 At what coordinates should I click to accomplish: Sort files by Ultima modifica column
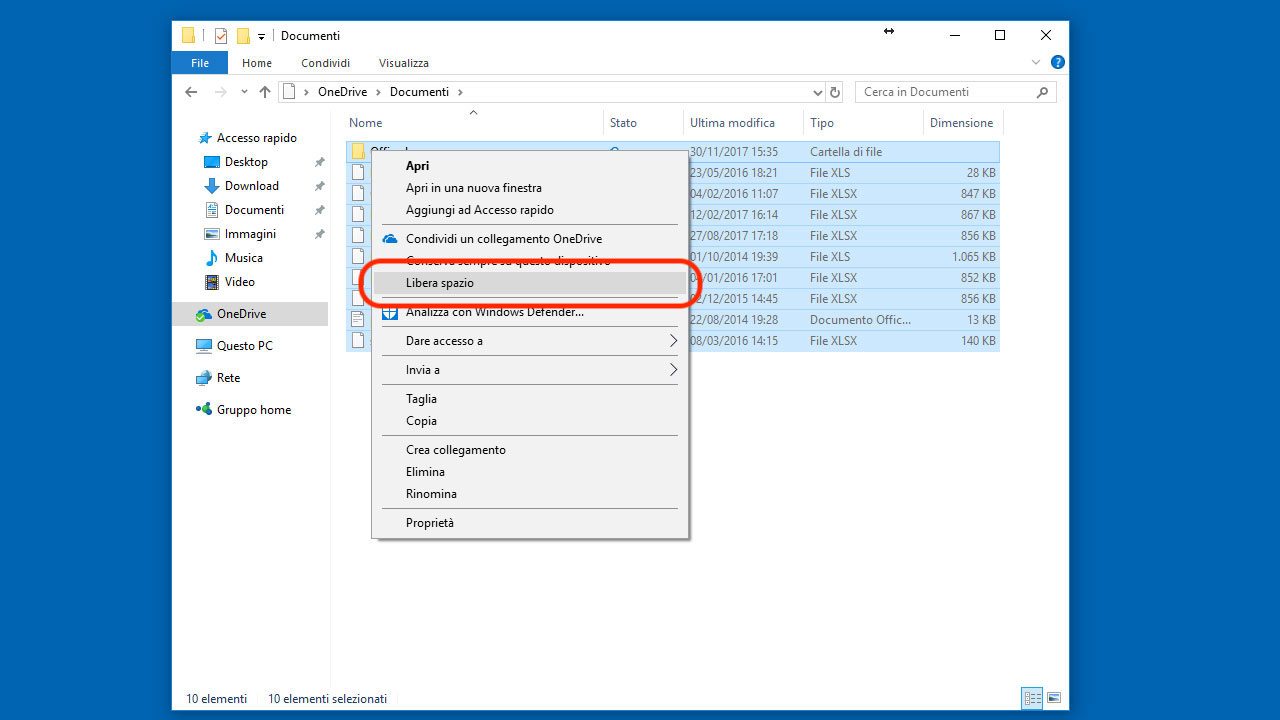732,123
